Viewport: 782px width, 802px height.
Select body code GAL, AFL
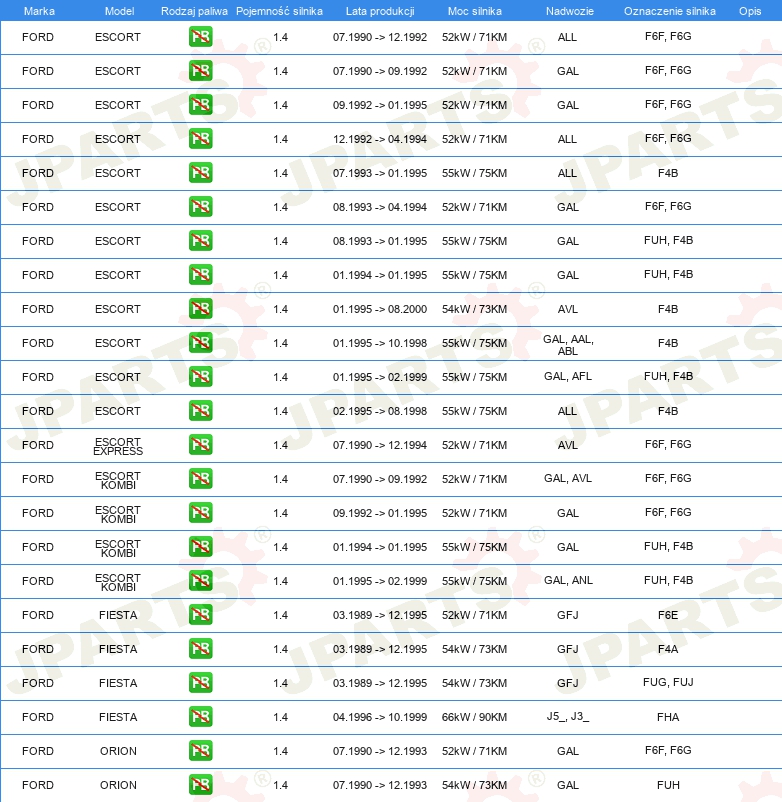(x=568, y=376)
